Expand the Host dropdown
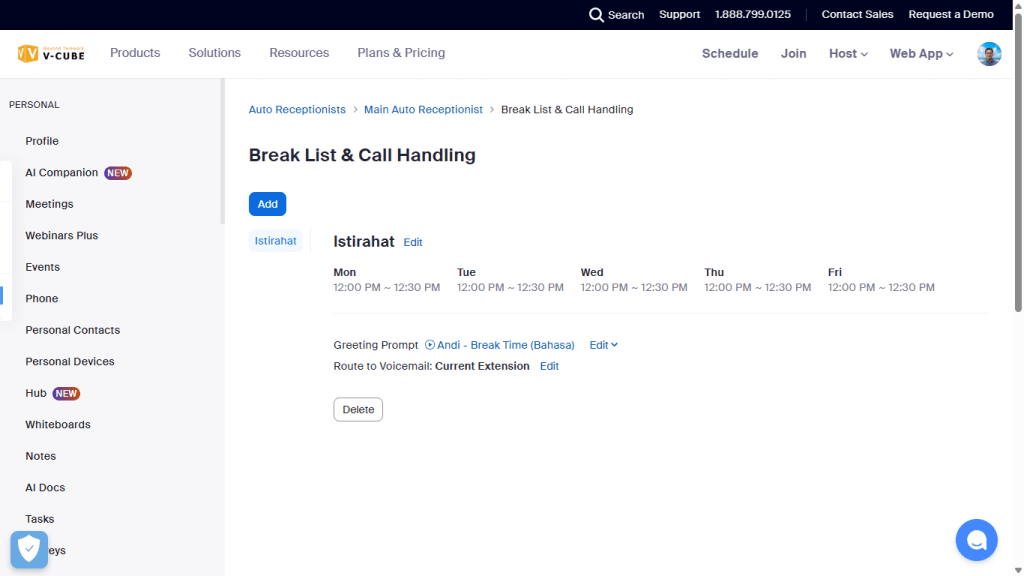 pyautogui.click(x=847, y=53)
